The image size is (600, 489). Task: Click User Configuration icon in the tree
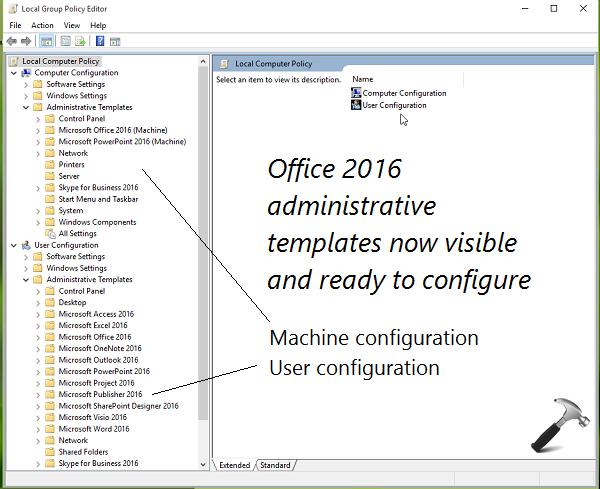pos(26,245)
